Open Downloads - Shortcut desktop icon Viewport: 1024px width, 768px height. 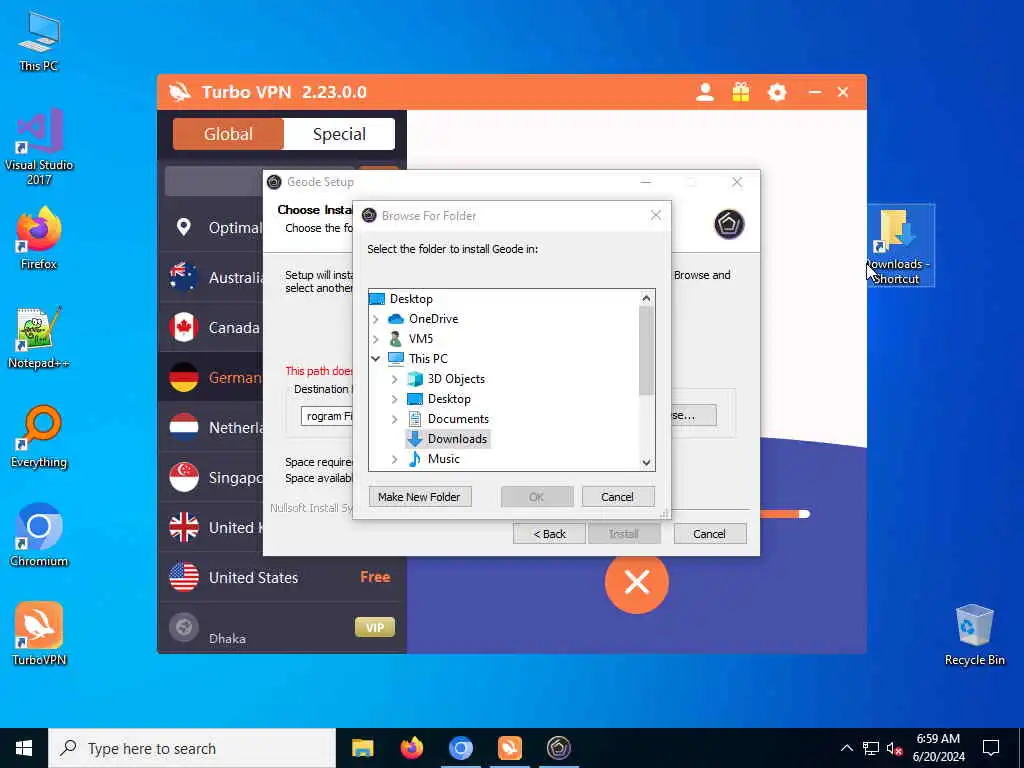pyautogui.click(x=901, y=246)
